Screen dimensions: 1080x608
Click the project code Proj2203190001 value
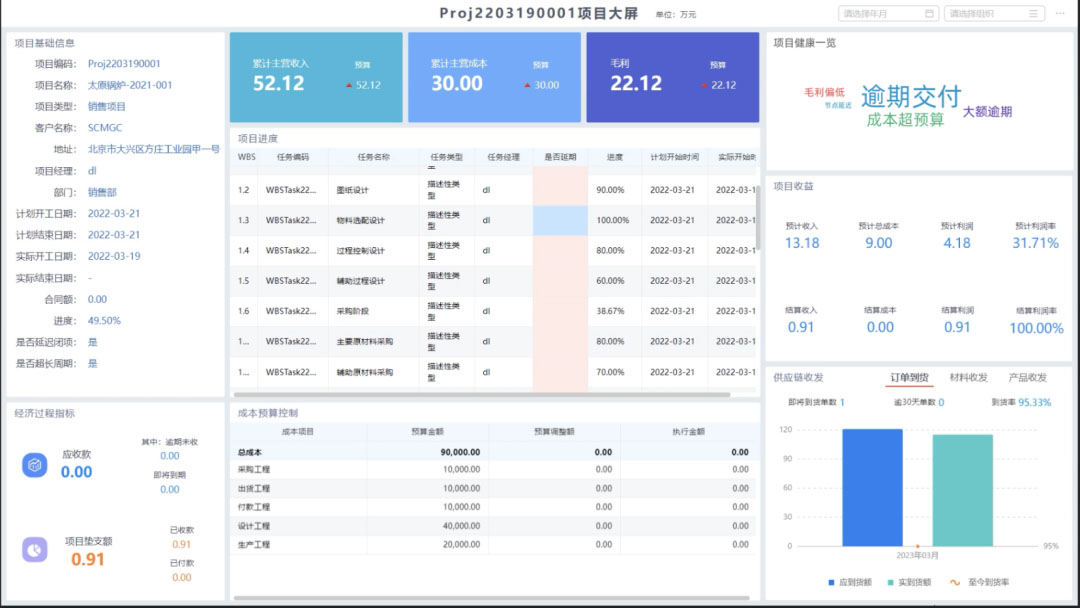(124, 64)
